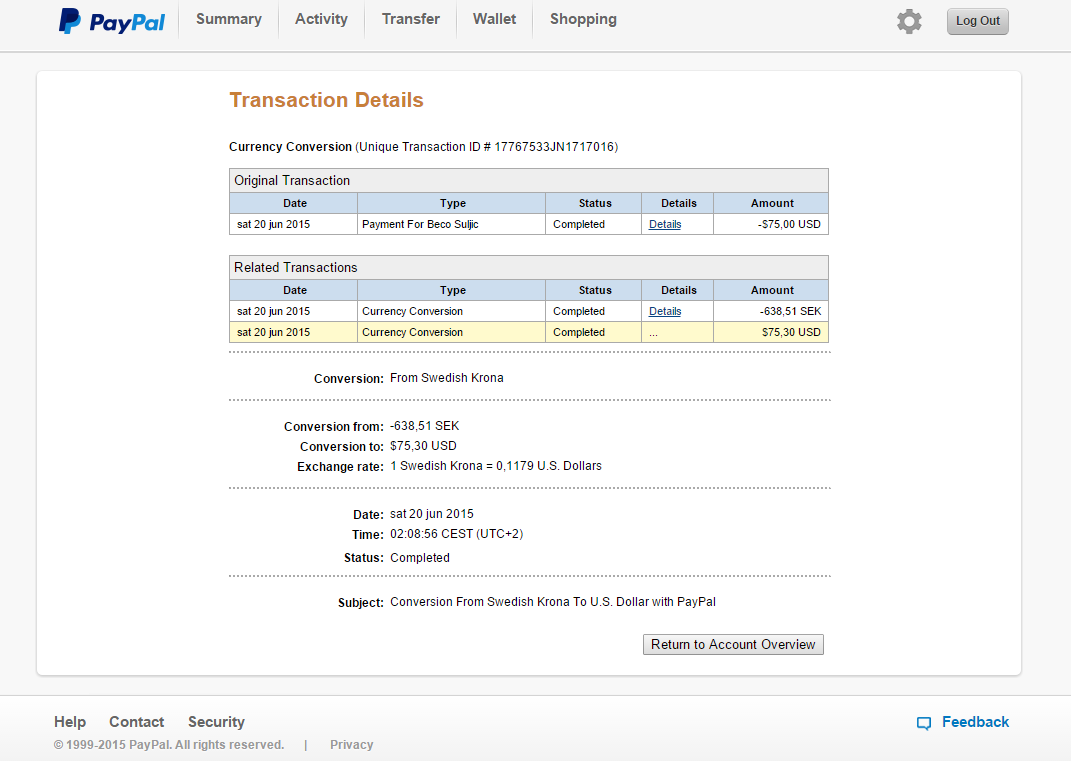Screen dimensions: 1071x761
Task: Click the Date value below the exchange rate
Action: click(x=432, y=514)
